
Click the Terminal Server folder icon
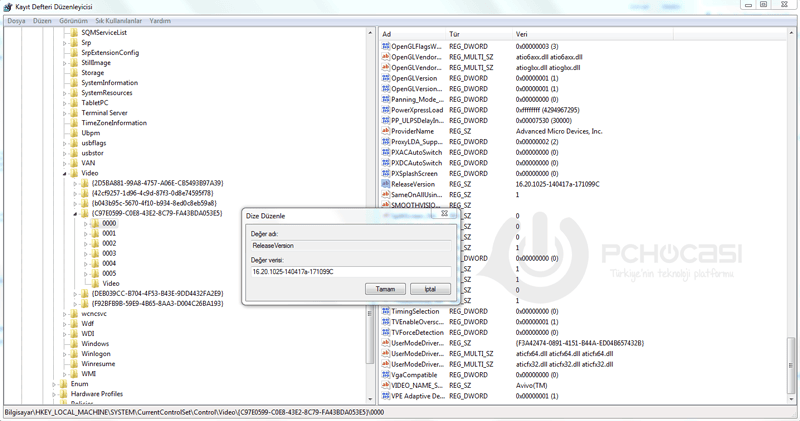[x=74, y=113]
